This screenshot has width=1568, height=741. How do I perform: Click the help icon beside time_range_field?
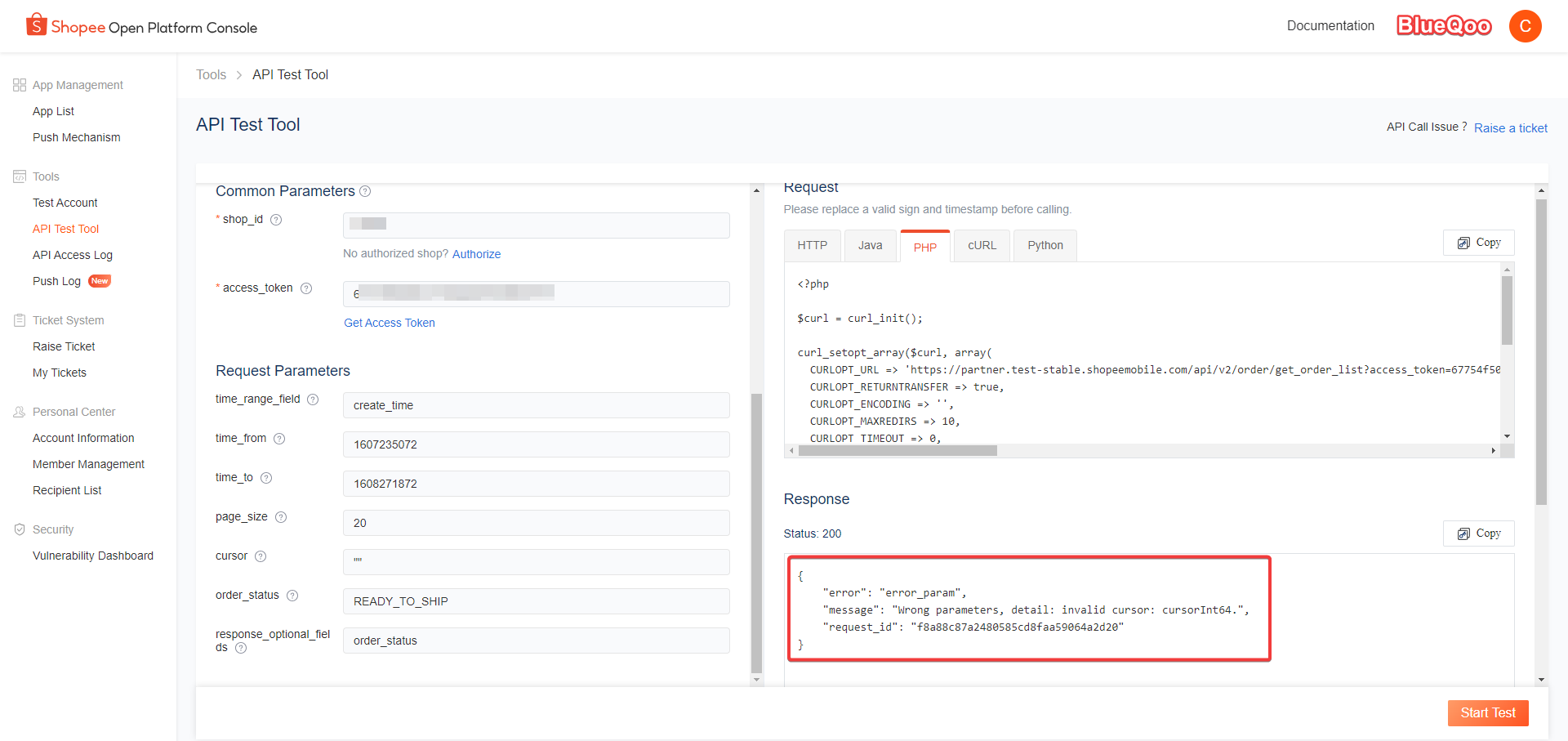[x=314, y=400]
